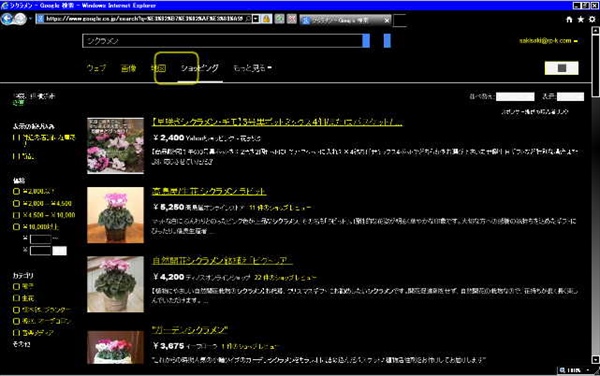The image size is (600, 376).
Task: Open the display mode dropdown at far right
Action: point(570,96)
